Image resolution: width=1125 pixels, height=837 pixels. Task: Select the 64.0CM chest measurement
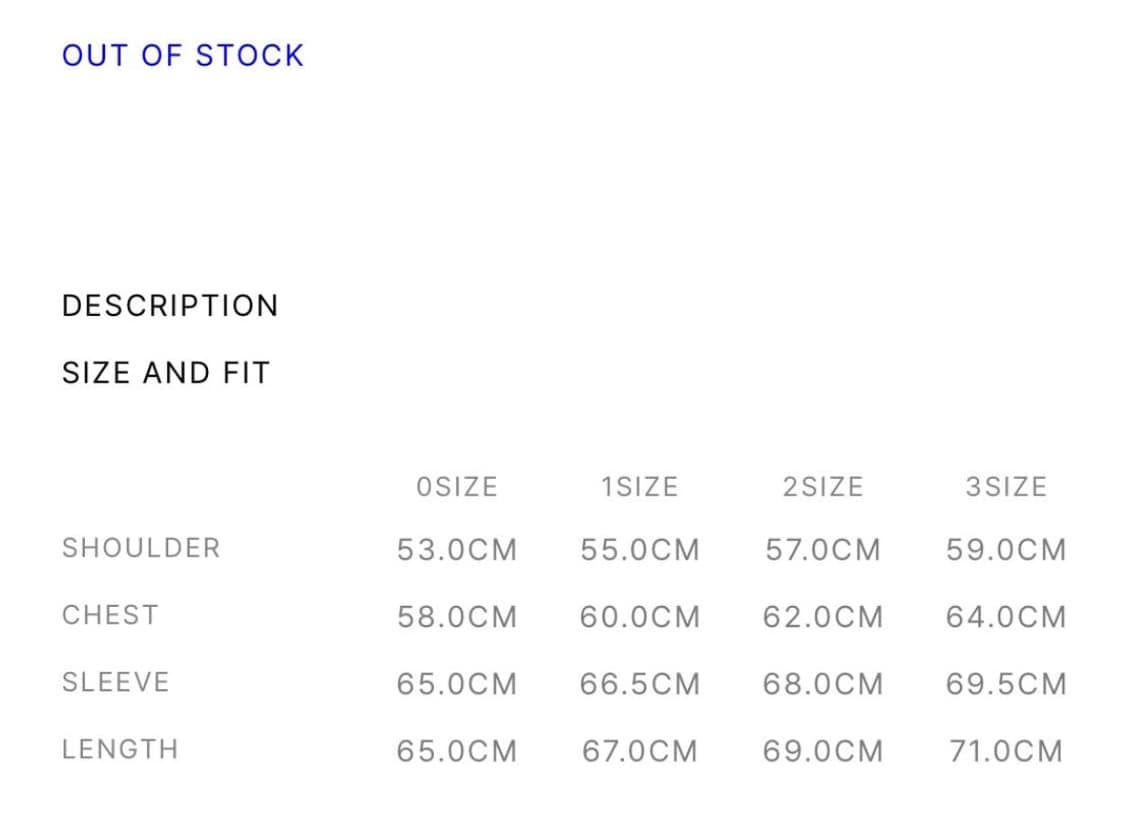pos(1005,617)
